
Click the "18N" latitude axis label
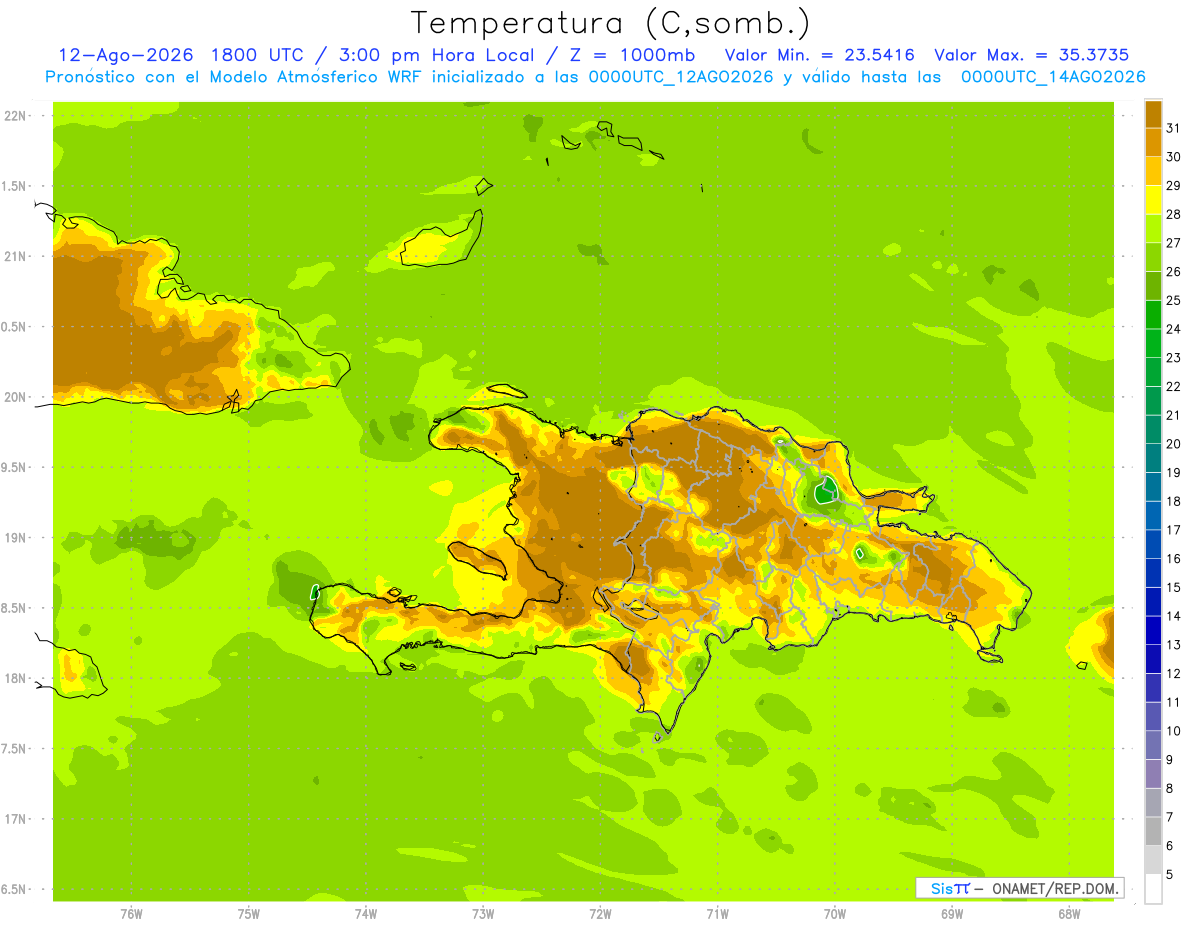pos(15,678)
